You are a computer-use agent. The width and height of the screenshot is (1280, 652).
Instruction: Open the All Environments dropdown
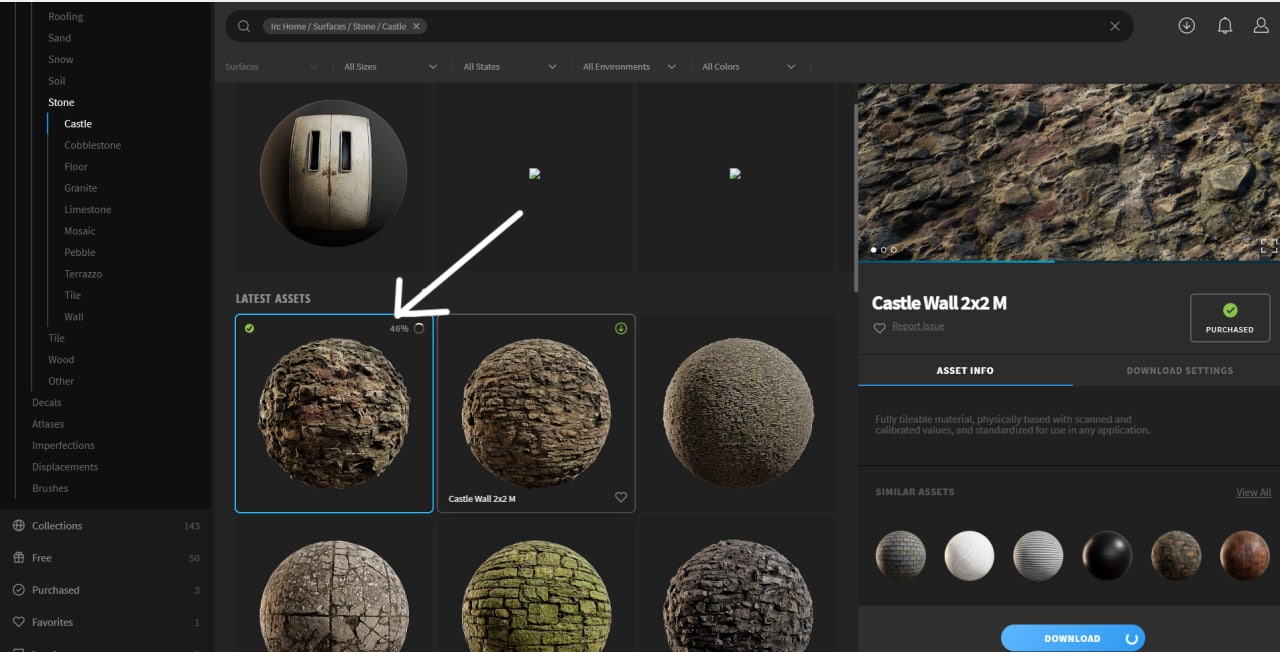[x=629, y=67]
